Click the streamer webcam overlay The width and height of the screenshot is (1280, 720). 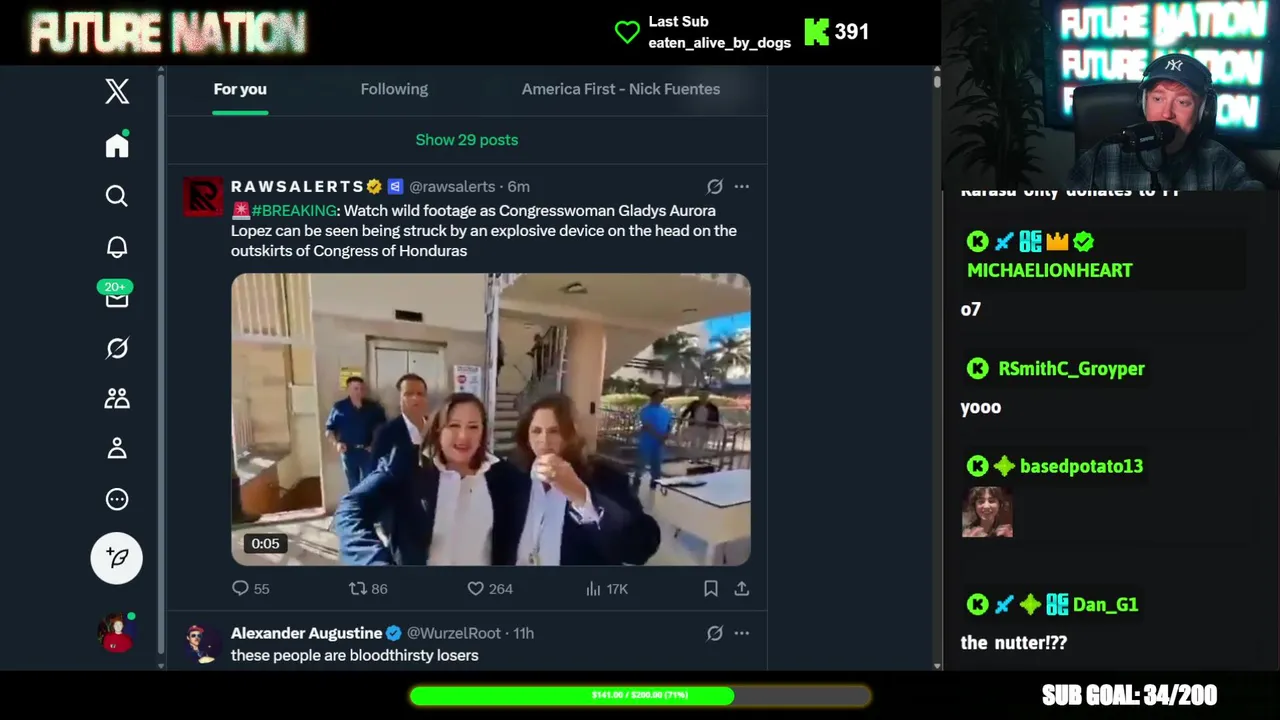1110,95
